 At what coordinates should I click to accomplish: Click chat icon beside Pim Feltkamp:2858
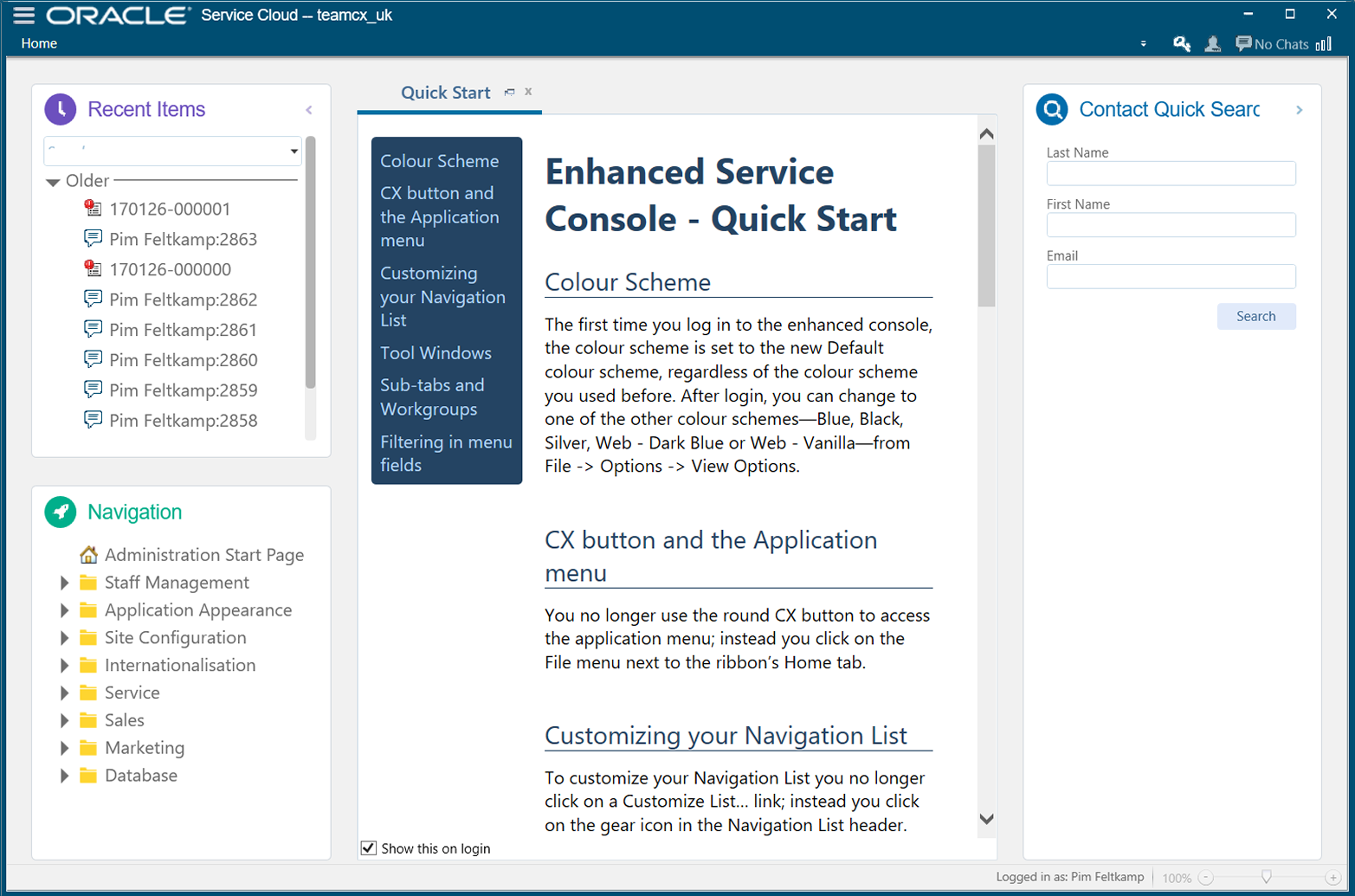[x=93, y=420]
